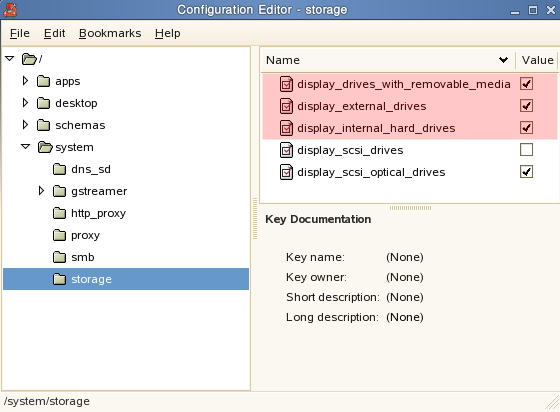Open the Help menu
The width and height of the screenshot is (560, 412).
(x=168, y=33)
